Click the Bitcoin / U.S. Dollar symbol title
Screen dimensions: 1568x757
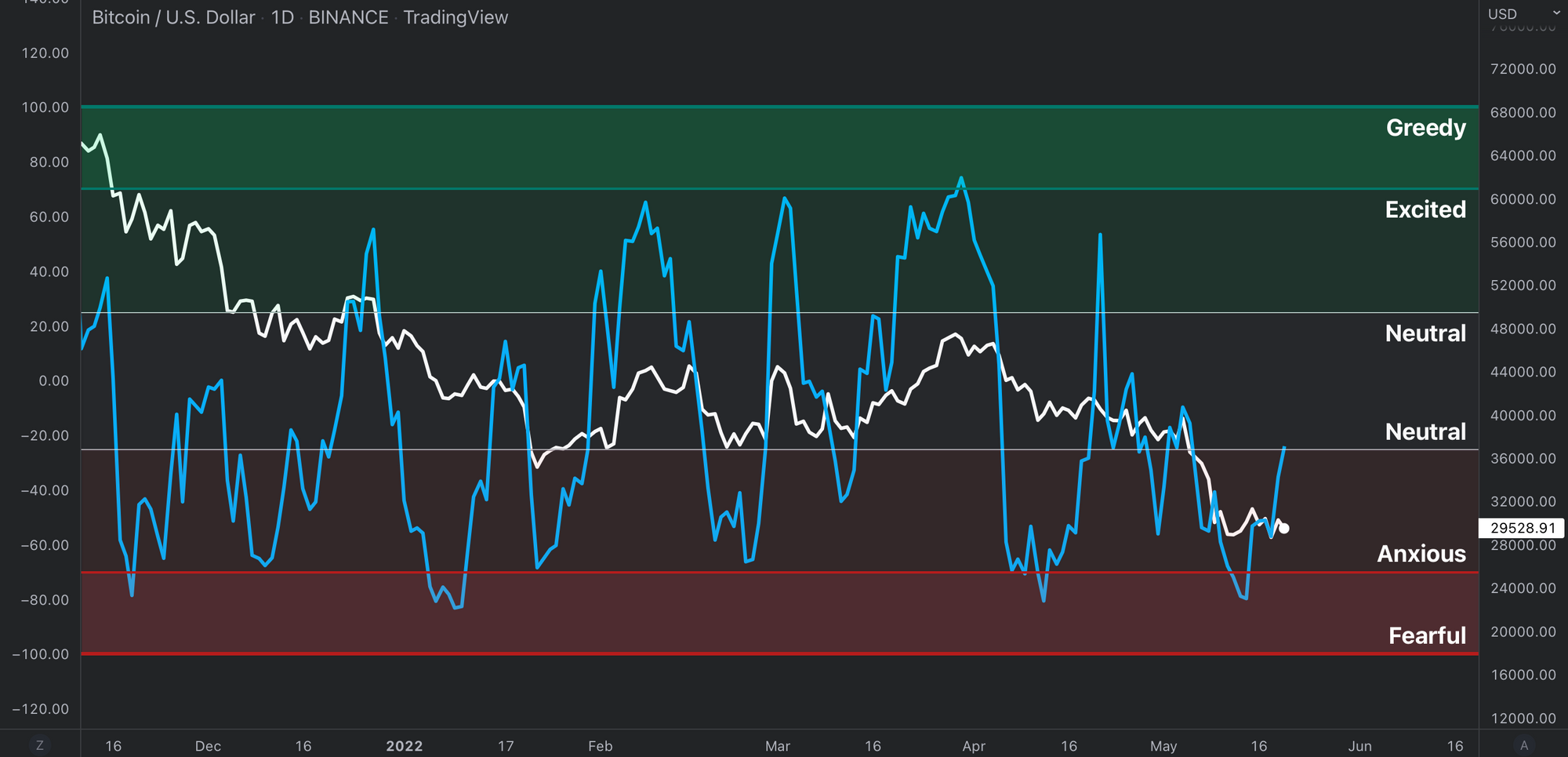coord(173,17)
